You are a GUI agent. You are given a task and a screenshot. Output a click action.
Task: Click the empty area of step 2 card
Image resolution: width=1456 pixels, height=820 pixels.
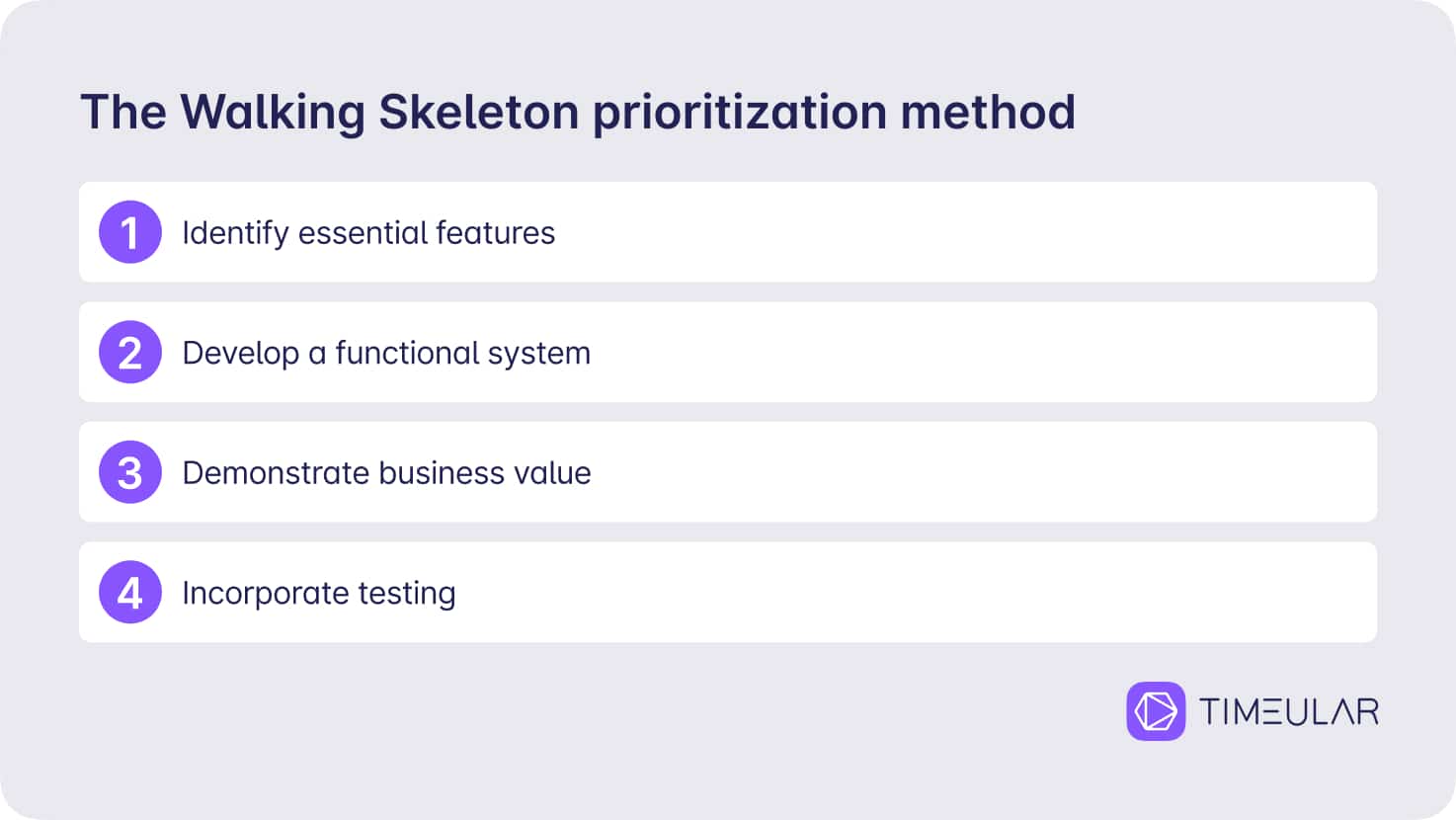(983, 353)
